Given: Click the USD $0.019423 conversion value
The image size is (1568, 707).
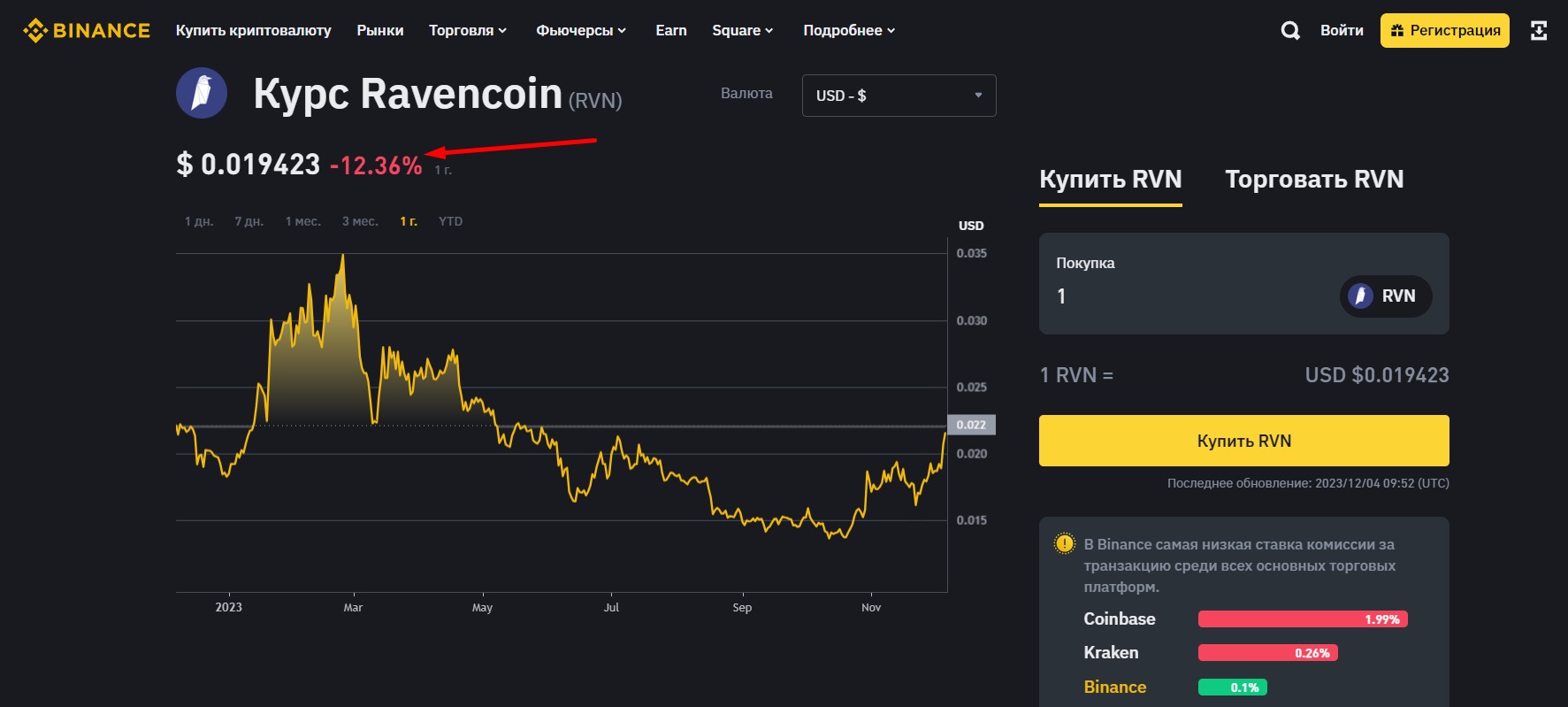Looking at the screenshot, I should click(x=1377, y=375).
